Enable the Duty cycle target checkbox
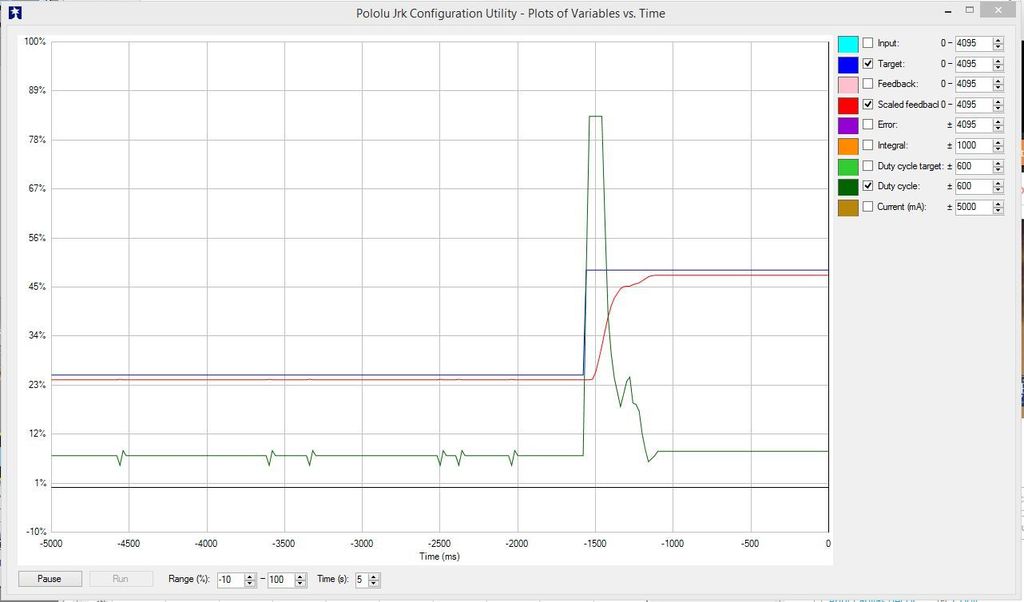This screenshot has height=602, width=1024. tap(868, 166)
